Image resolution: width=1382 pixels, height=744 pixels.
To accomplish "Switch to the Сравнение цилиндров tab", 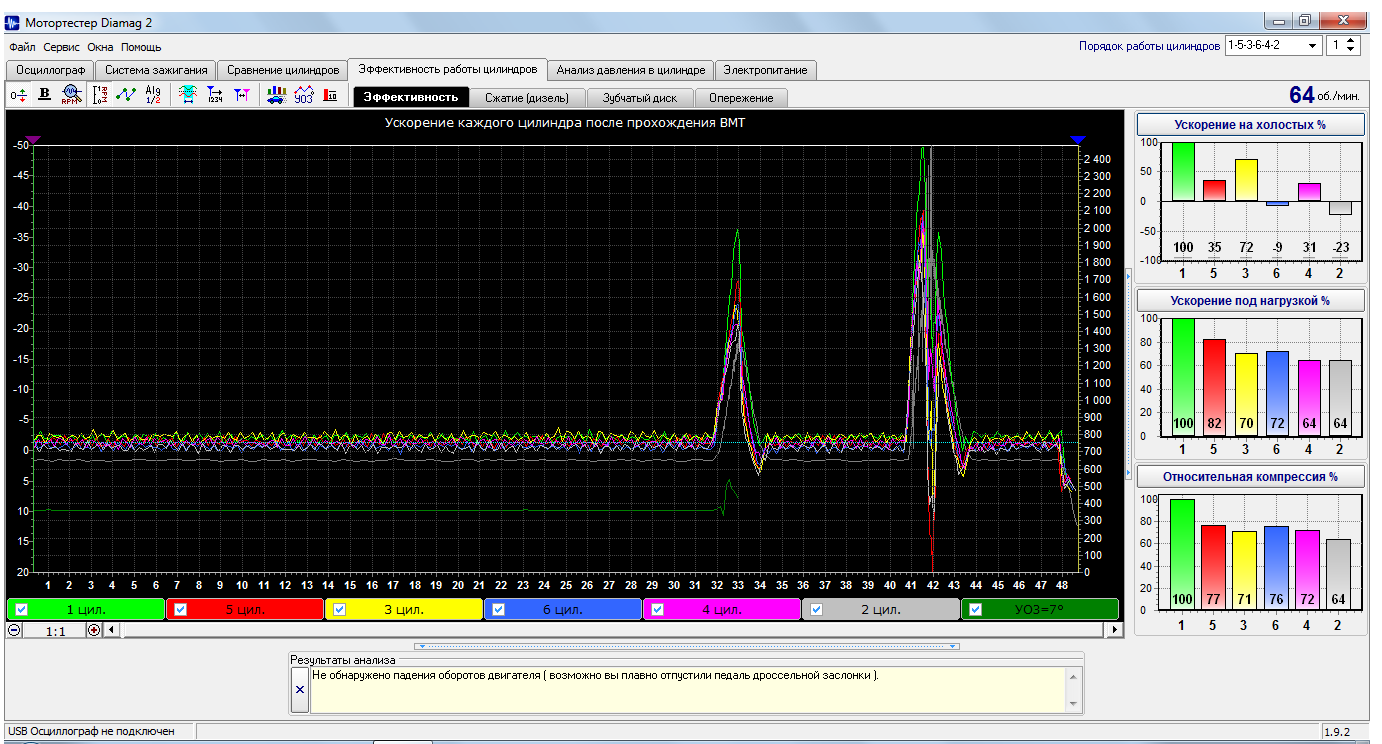I will (x=283, y=70).
